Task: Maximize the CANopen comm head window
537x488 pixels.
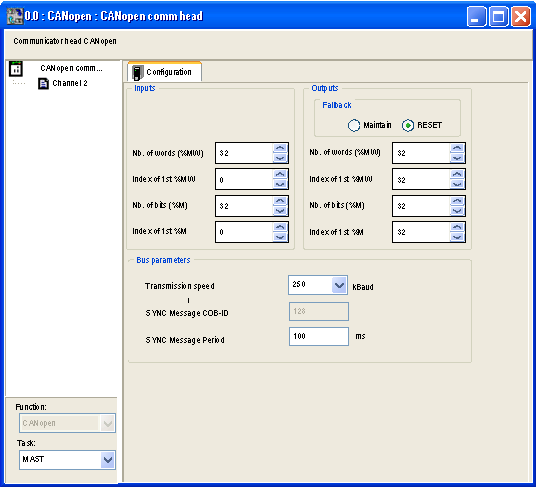Action: [499, 16]
